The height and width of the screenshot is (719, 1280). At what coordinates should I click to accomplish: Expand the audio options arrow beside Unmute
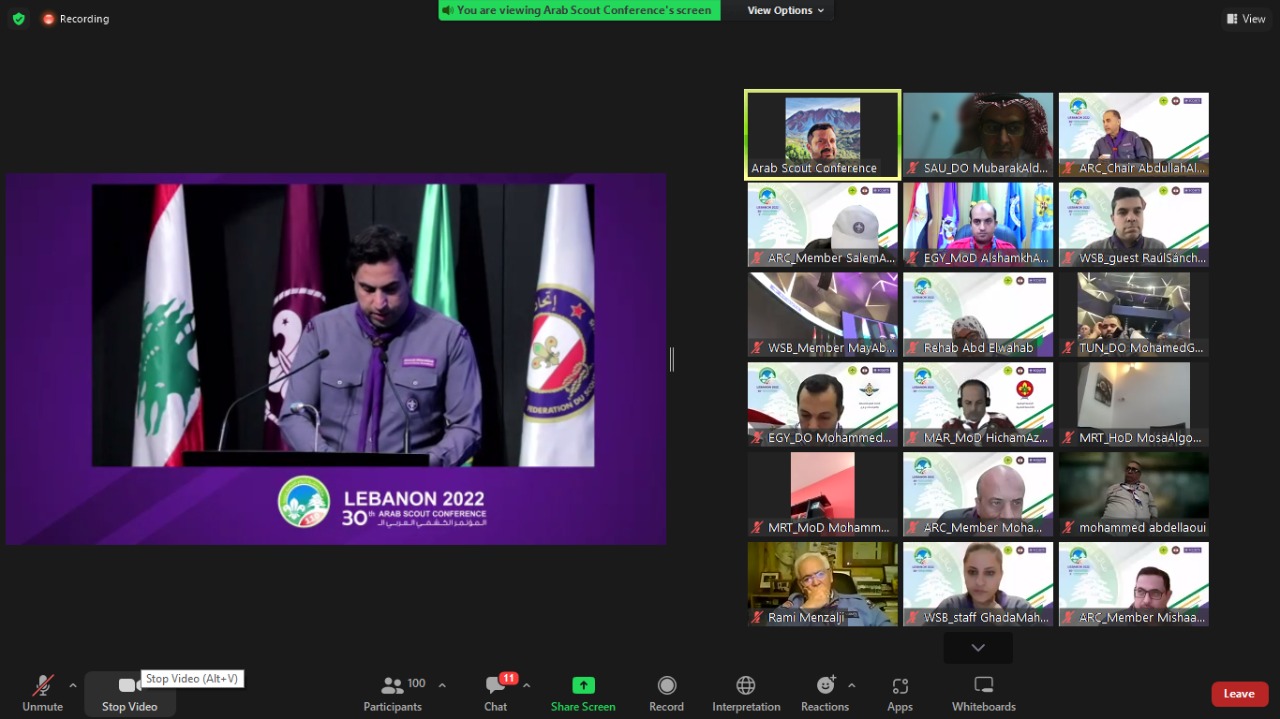coord(72,686)
